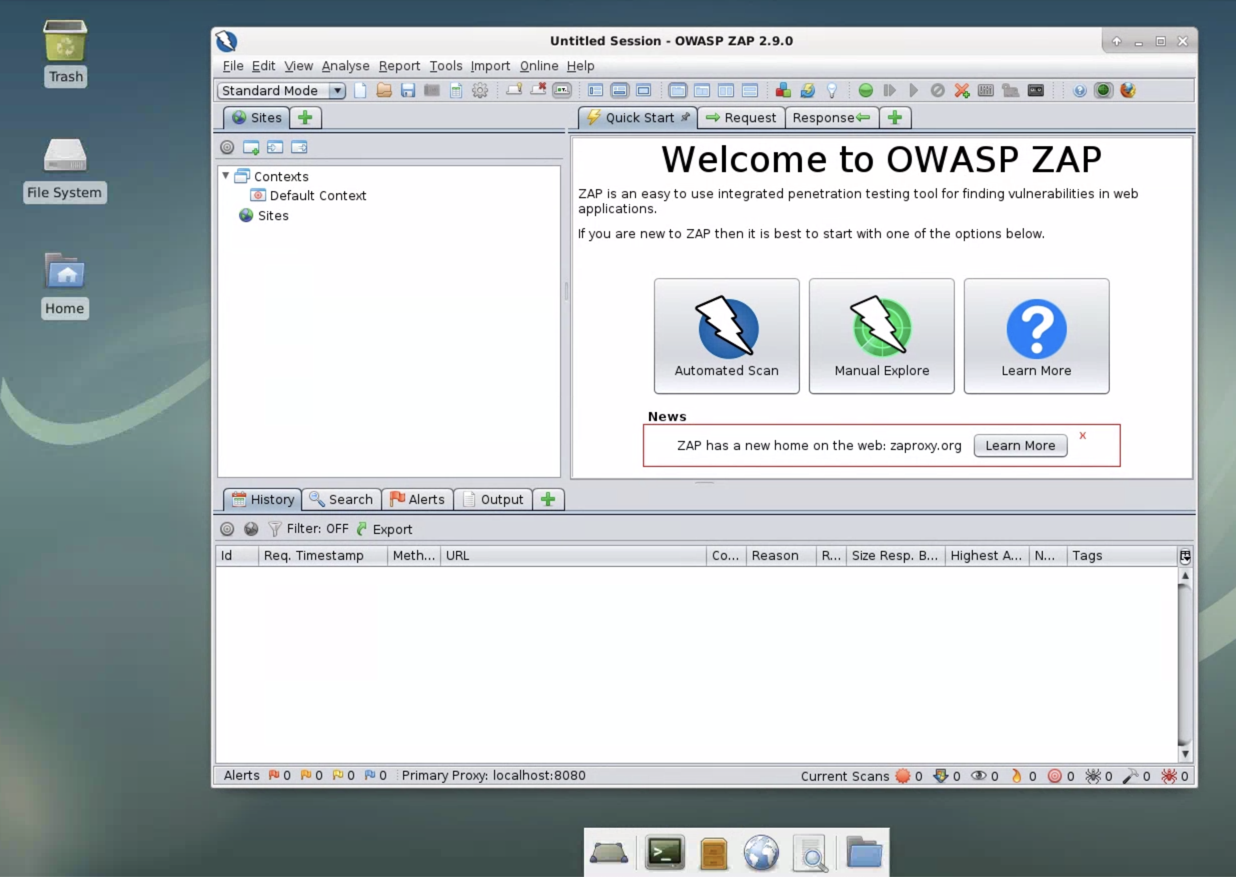The image size is (1236, 877).
Task: Open Manual Explore from Quick Start
Action: [881, 336]
